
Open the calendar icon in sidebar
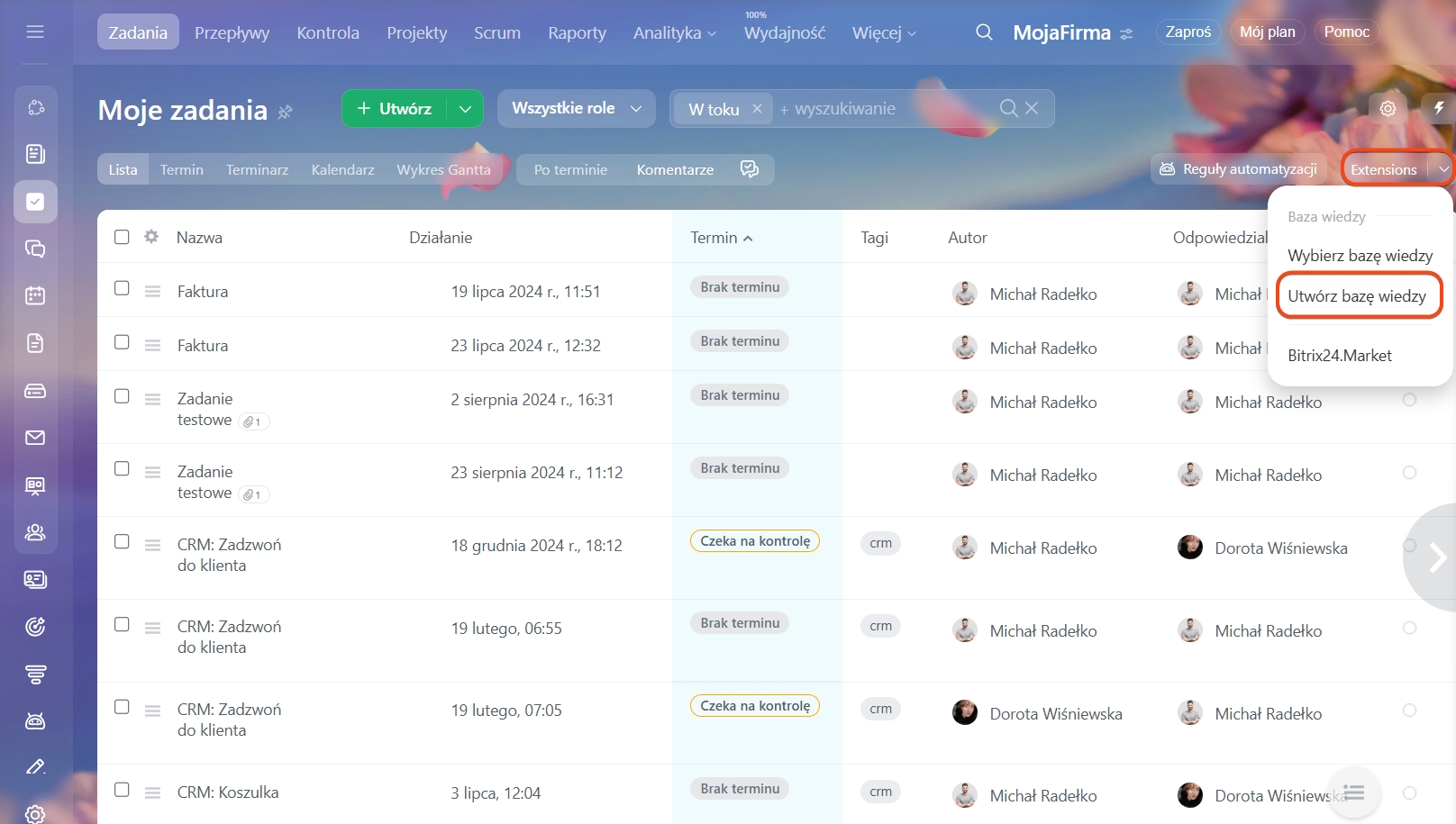(x=35, y=295)
